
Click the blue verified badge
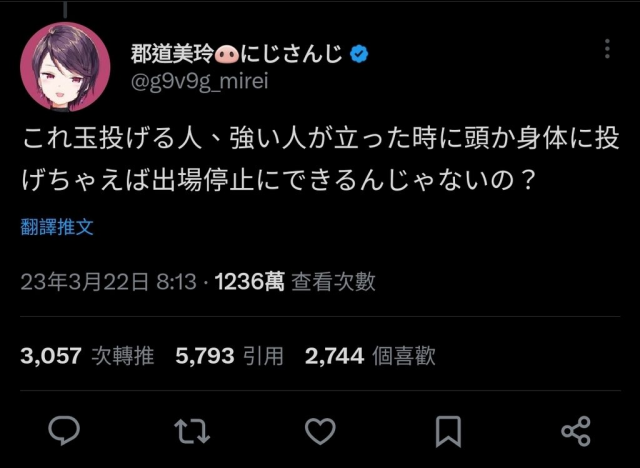tap(359, 53)
